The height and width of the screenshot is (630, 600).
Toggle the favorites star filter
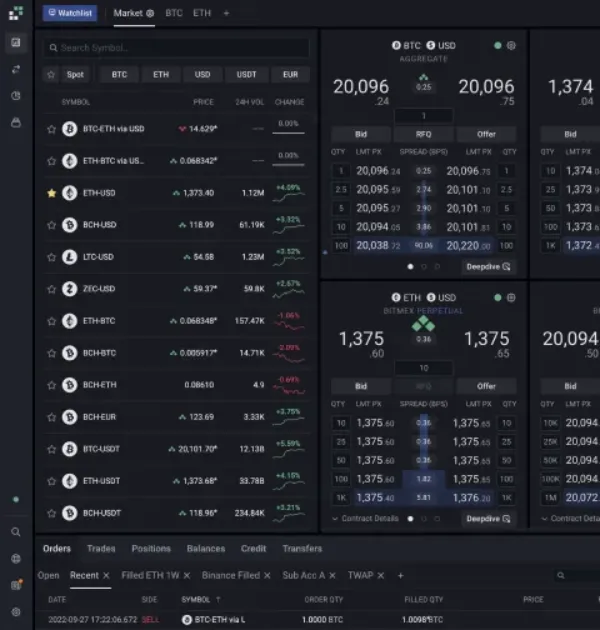(51, 74)
